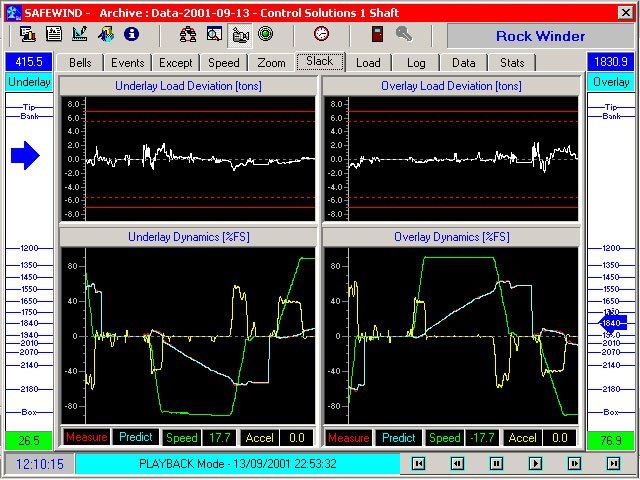
Task: Click the 12:10:15 clock display
Action: (40, 464)
